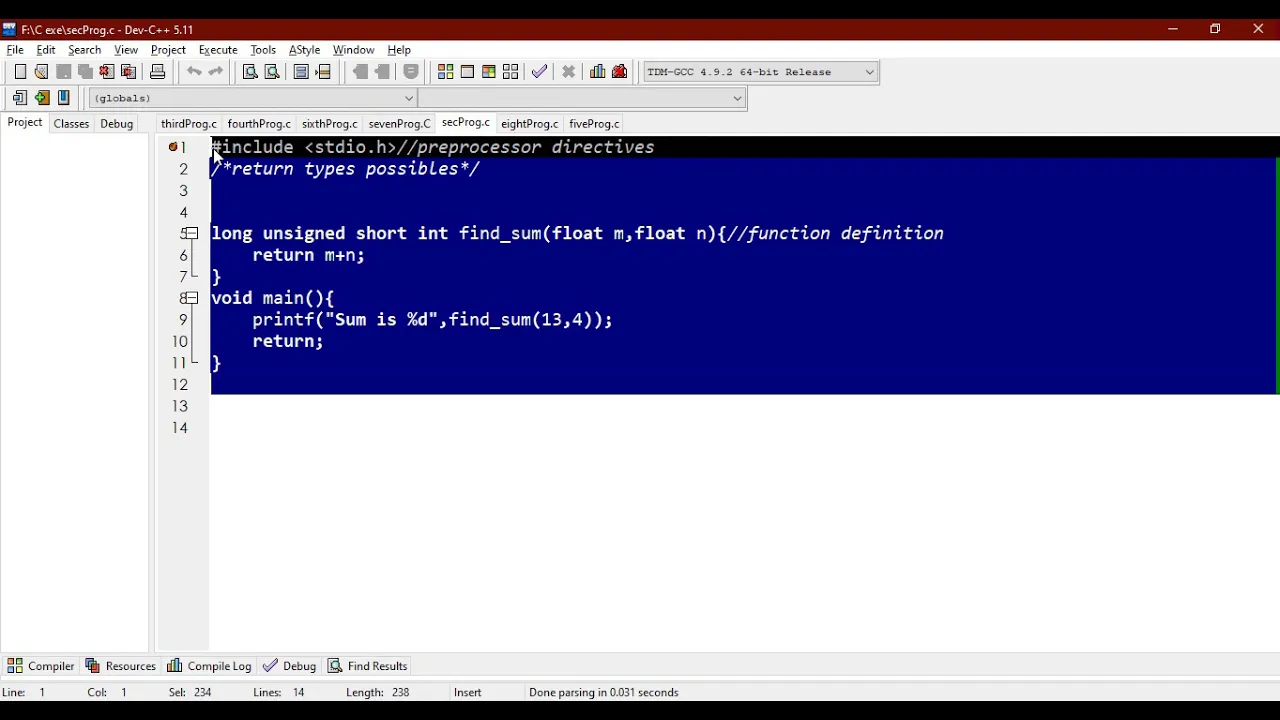Click the empty editor line 13
Screen dimensions: 1280x720
tap(744, 406)
